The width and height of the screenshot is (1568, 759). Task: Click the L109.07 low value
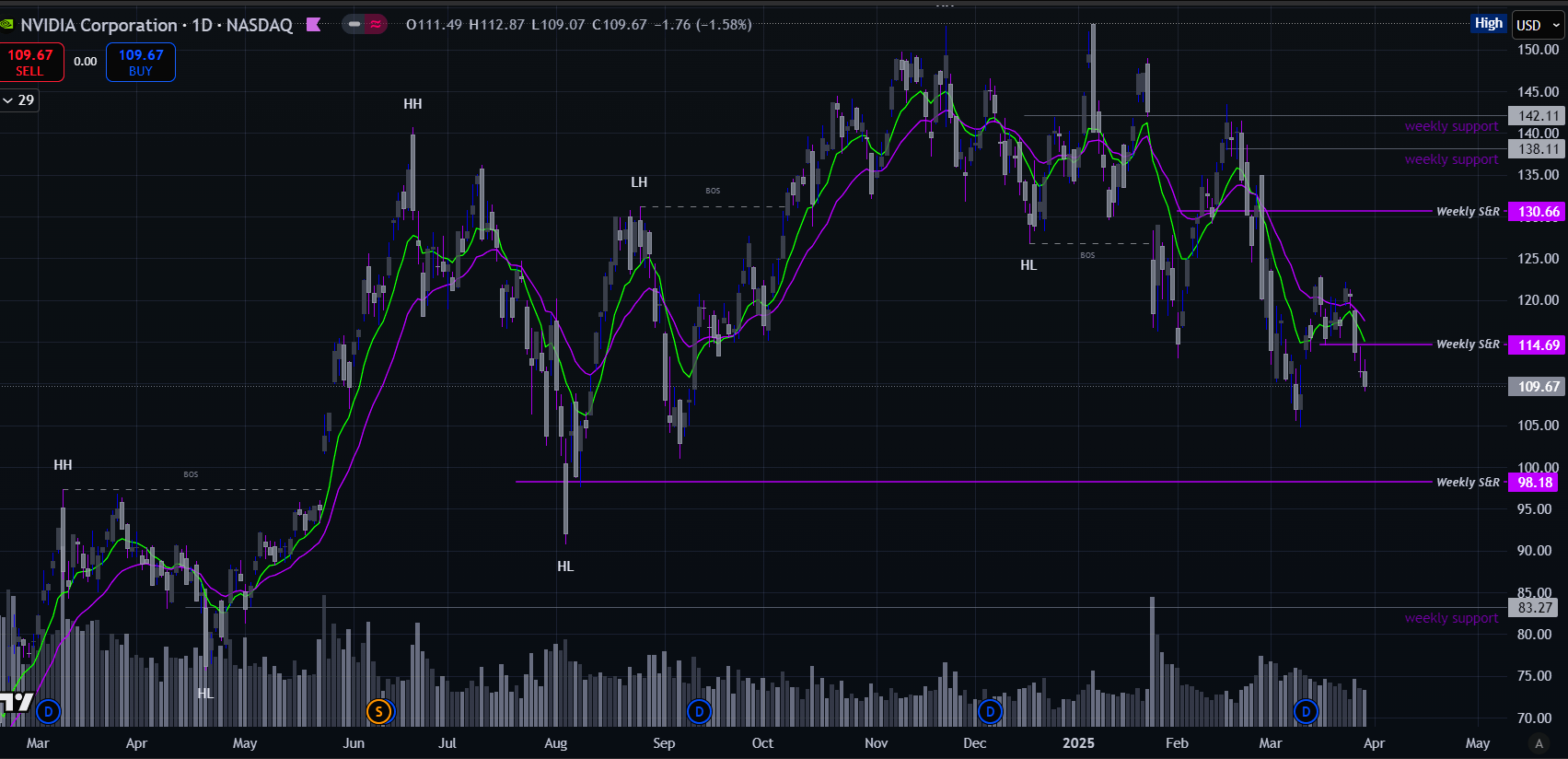tap(558, 25)
